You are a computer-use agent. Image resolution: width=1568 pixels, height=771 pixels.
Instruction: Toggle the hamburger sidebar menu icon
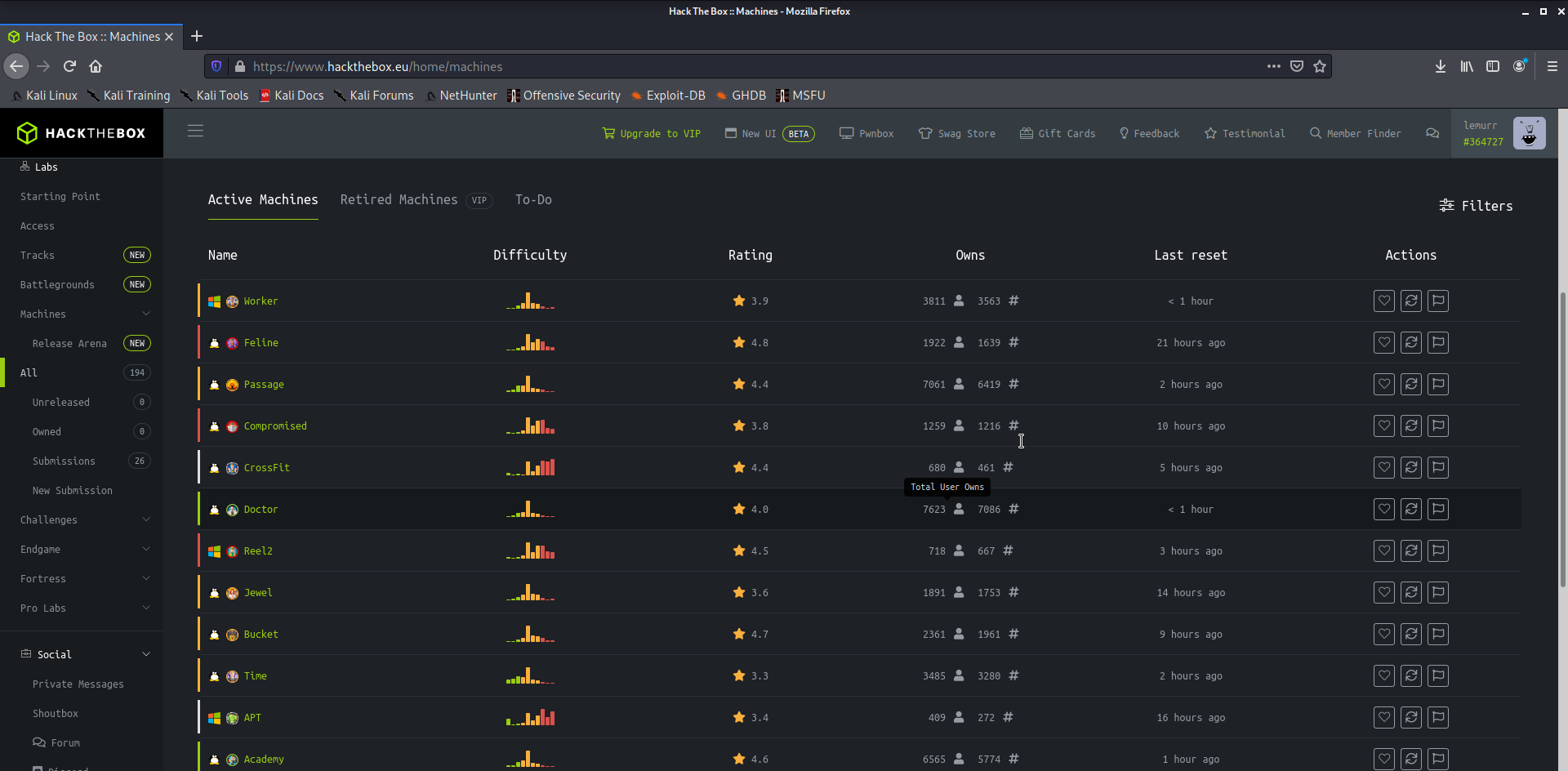coord(195,131)
